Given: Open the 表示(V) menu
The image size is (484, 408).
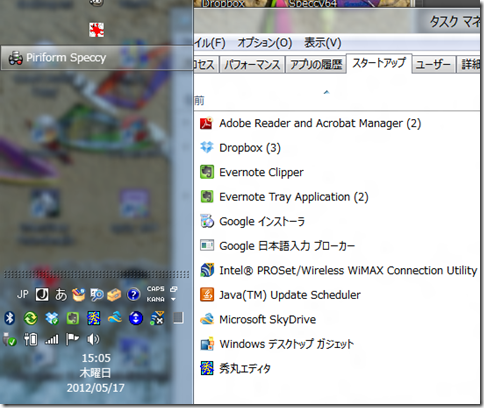Looking at the screenshot, I should [x=323, y=43].
